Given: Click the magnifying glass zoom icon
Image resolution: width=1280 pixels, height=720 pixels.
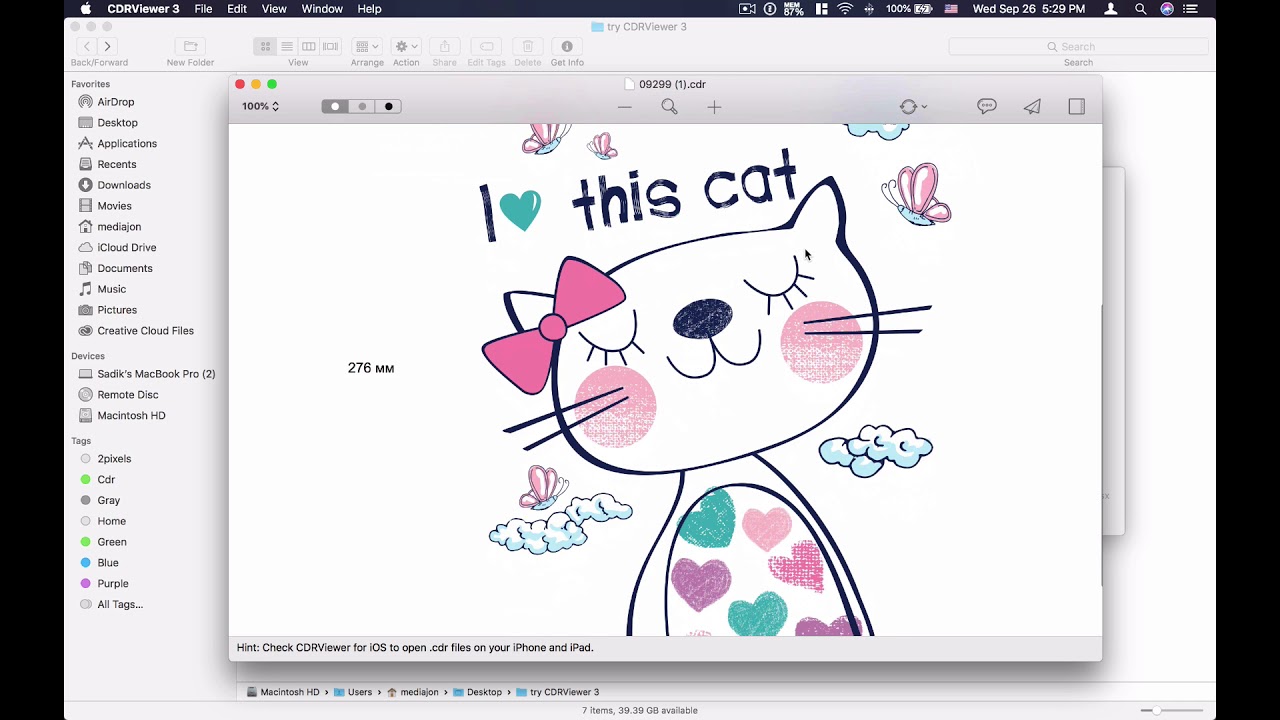Looking at the screenshot, I should tap(669, 107).
